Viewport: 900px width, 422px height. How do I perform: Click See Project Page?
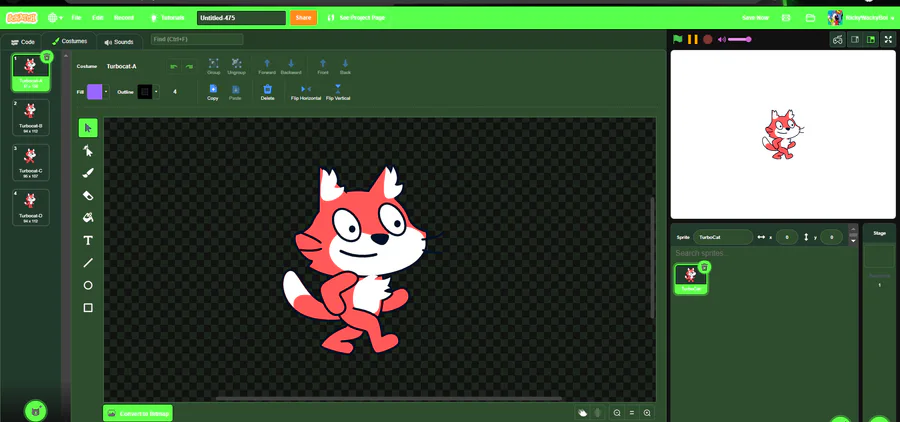coord(356,18)
